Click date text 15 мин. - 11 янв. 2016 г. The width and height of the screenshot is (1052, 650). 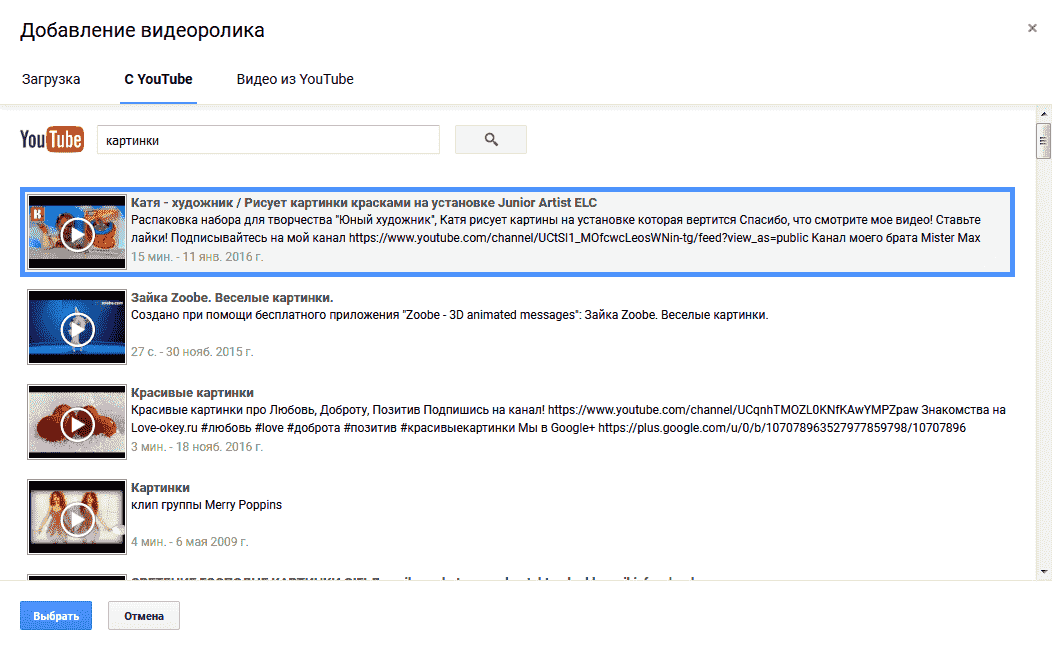pos(197,257)
